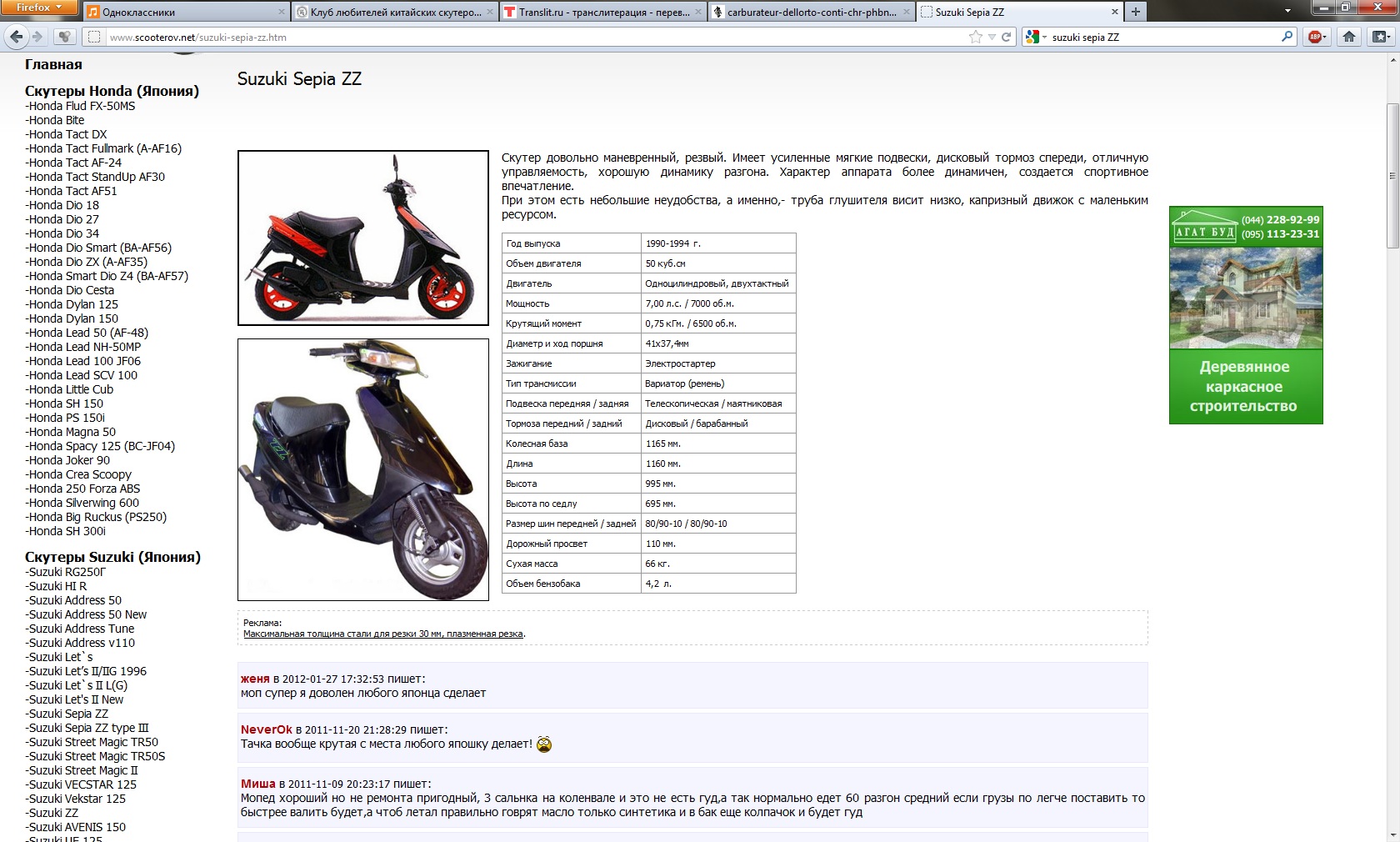Open the URL history dropdown arrow
1400x842 pixels.
(x=992, y=38)
